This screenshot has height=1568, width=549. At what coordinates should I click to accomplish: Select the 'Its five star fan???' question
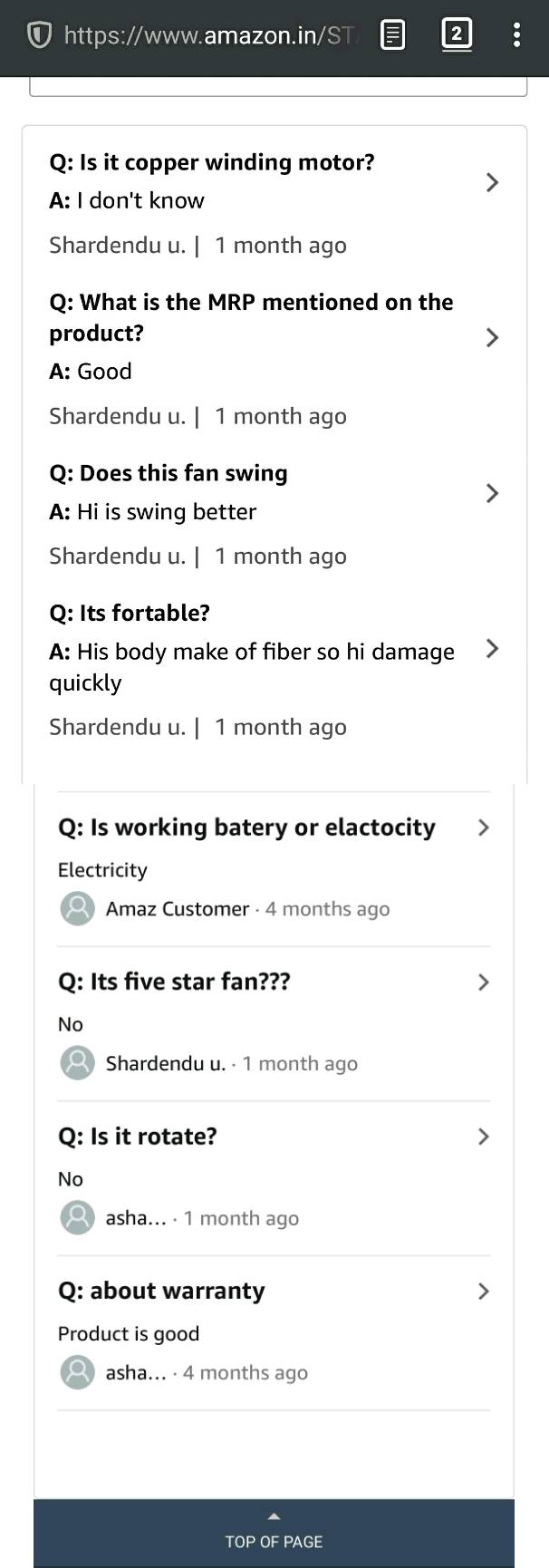[174, 982]
